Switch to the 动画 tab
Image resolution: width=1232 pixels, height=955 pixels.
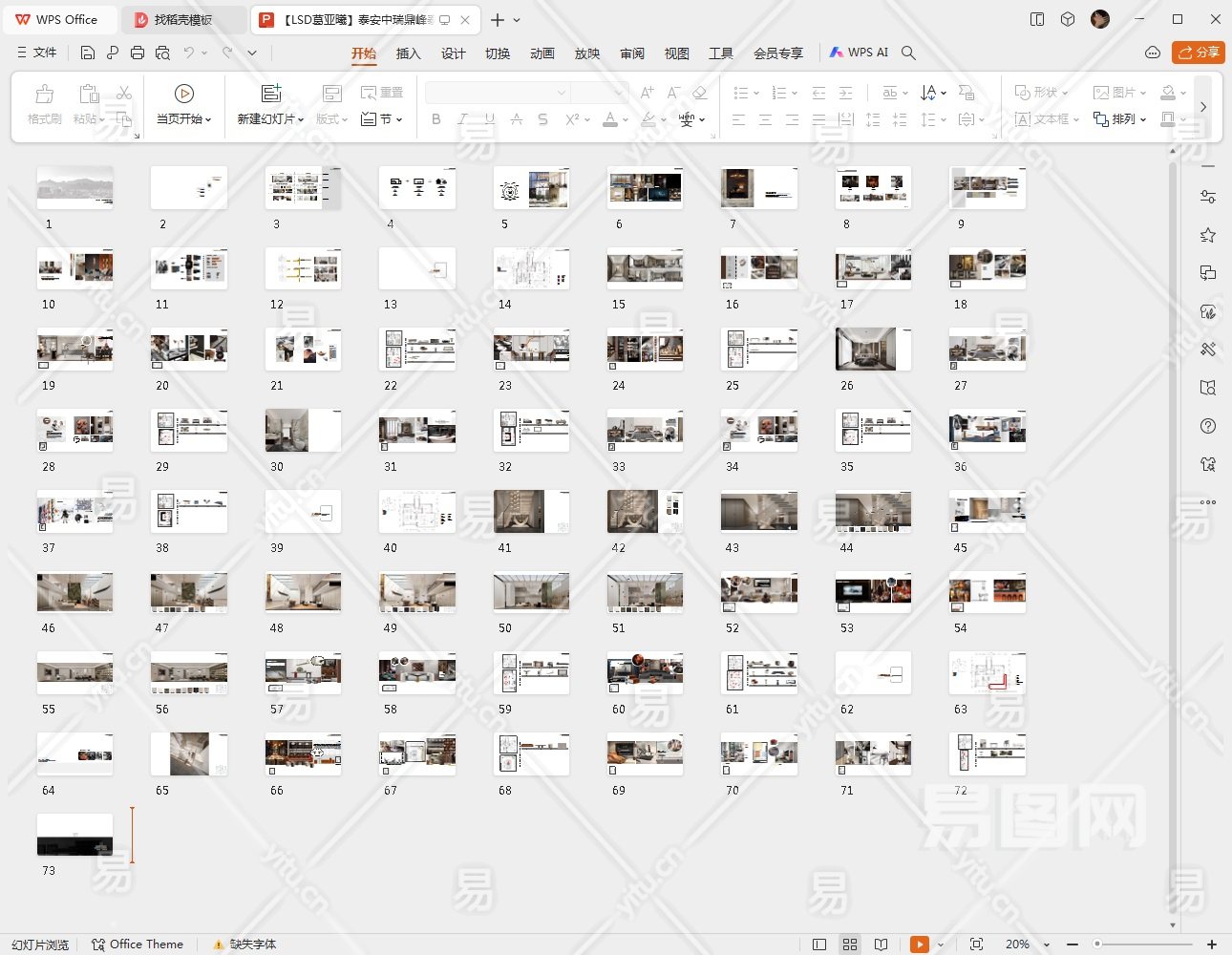click(x=542, y=53)
